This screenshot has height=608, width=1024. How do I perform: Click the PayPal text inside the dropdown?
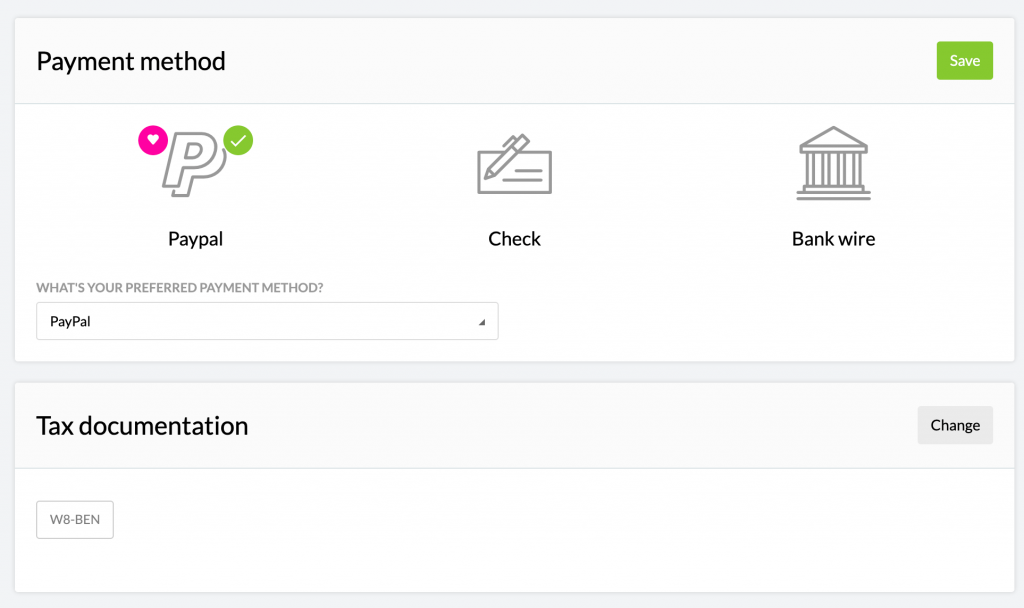pos(70,321)
